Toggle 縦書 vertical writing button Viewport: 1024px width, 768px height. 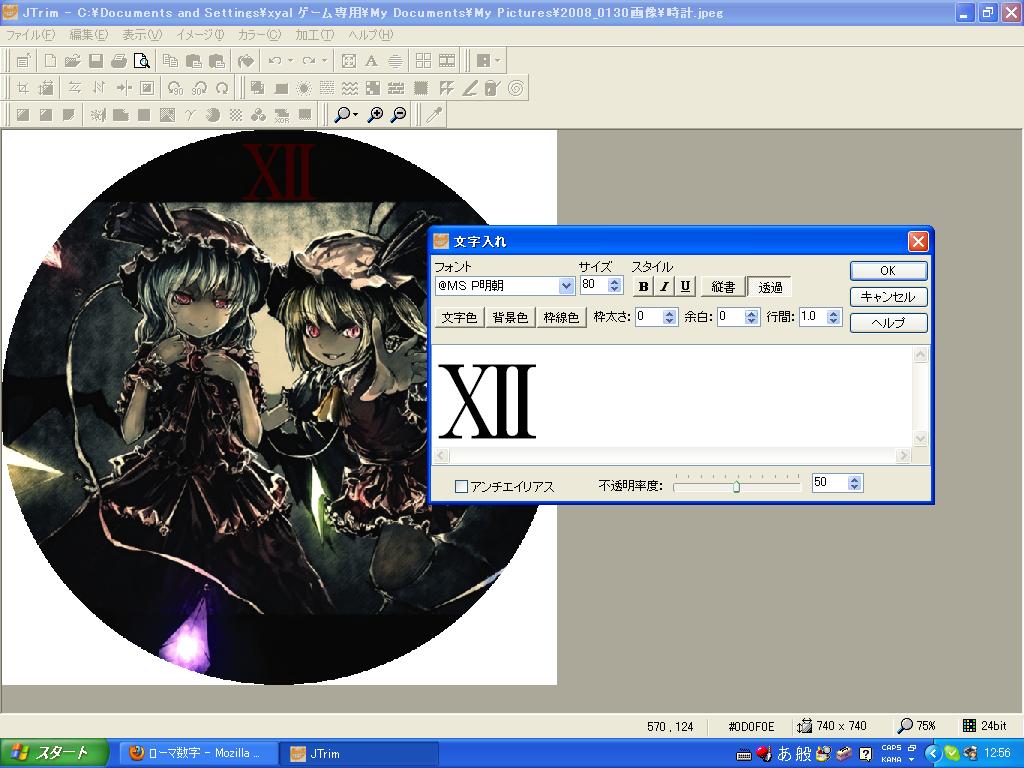(x=723, y=286)
